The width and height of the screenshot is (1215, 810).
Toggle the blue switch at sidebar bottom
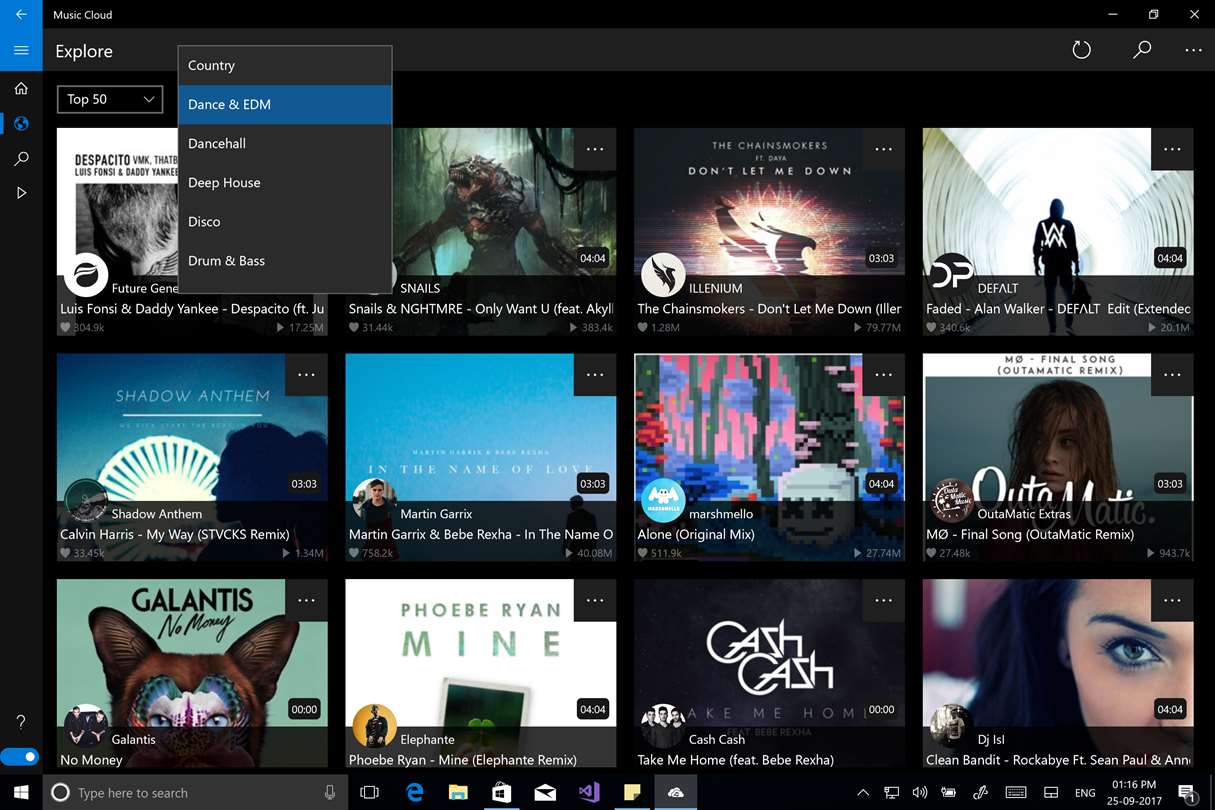click(19, 757)
